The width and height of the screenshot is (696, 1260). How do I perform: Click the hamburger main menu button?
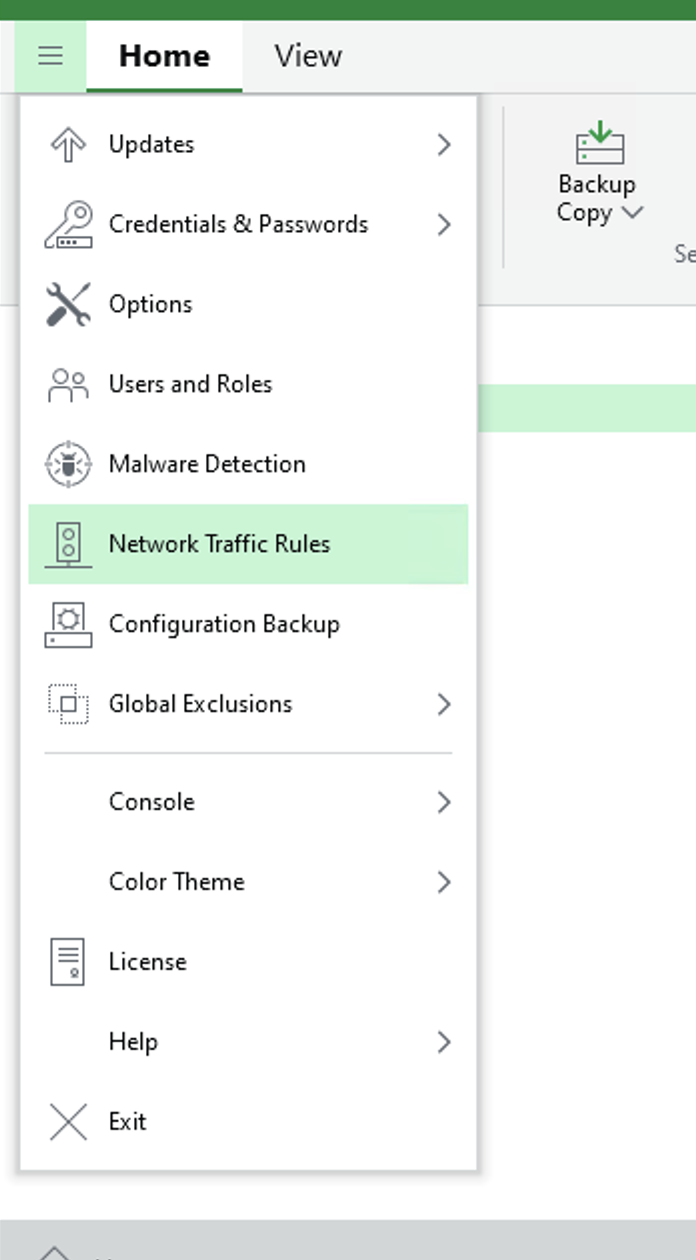tap(50, 56)
